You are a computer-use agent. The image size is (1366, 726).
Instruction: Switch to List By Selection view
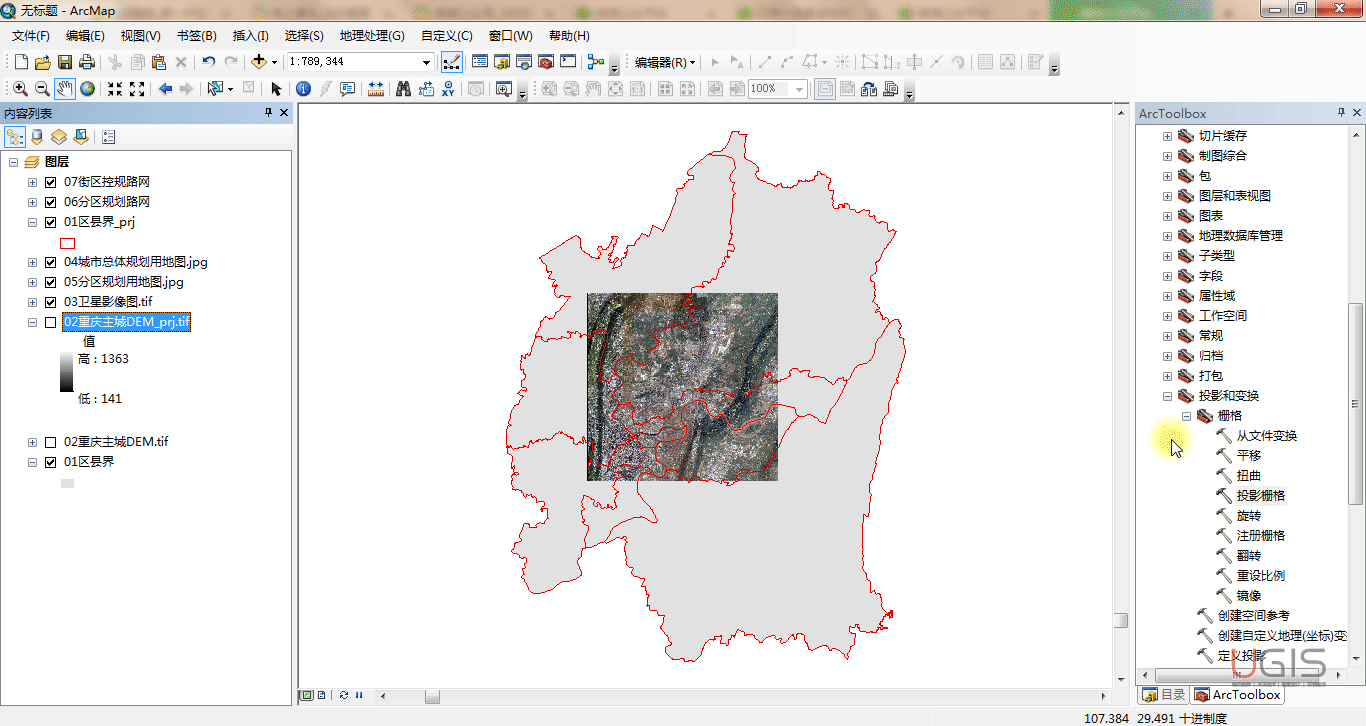pyautogui.click(x=81, y=137)
